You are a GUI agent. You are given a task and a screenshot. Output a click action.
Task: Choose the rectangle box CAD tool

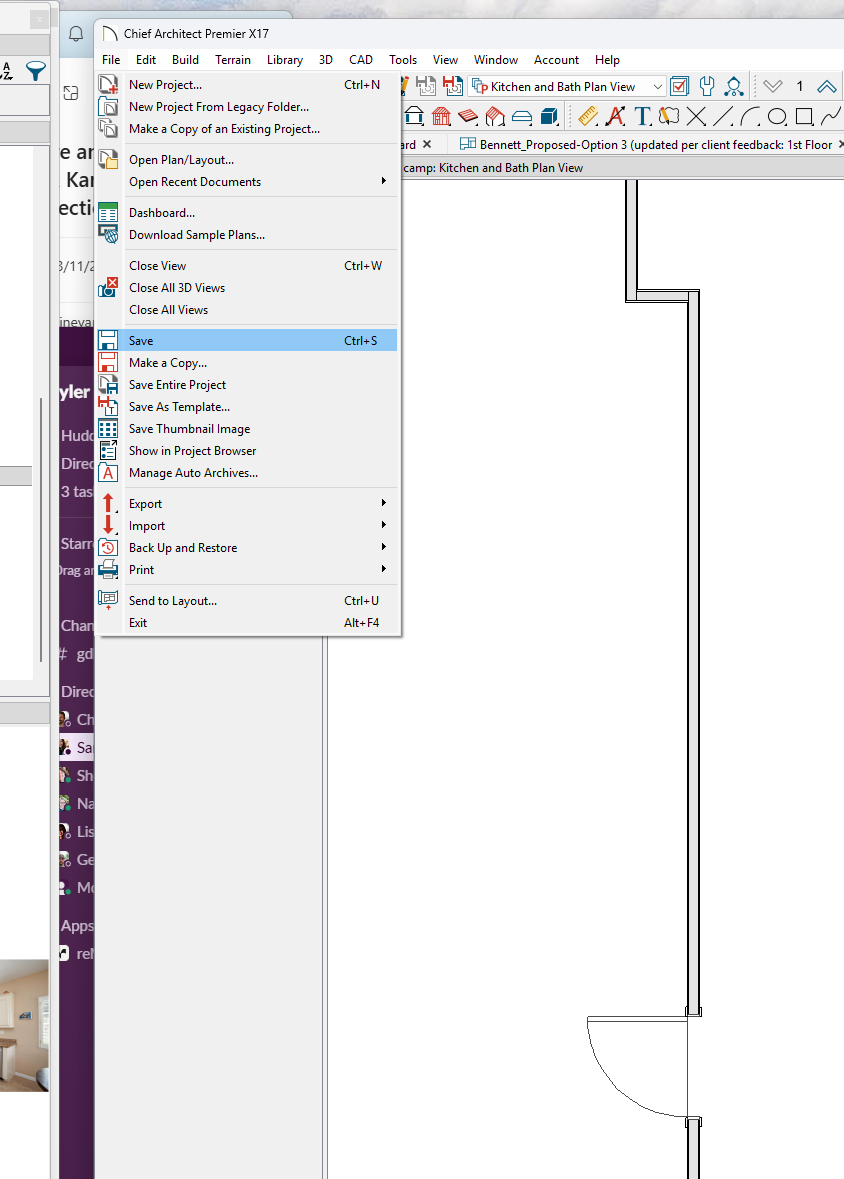pos(804,116)
